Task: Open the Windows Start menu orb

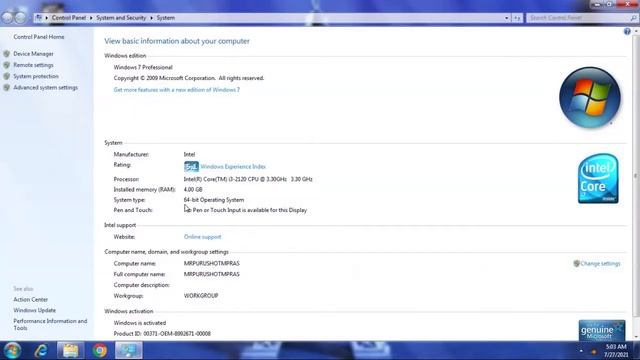Action: click(x=12, y=351)
